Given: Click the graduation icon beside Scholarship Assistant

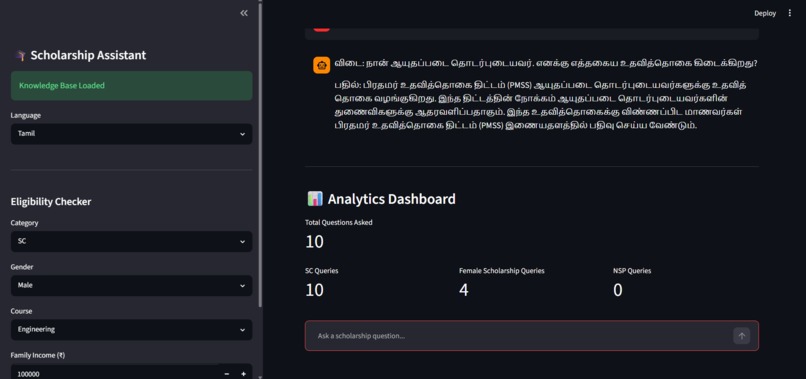Looking at the screenshot, I should point(21,56).
